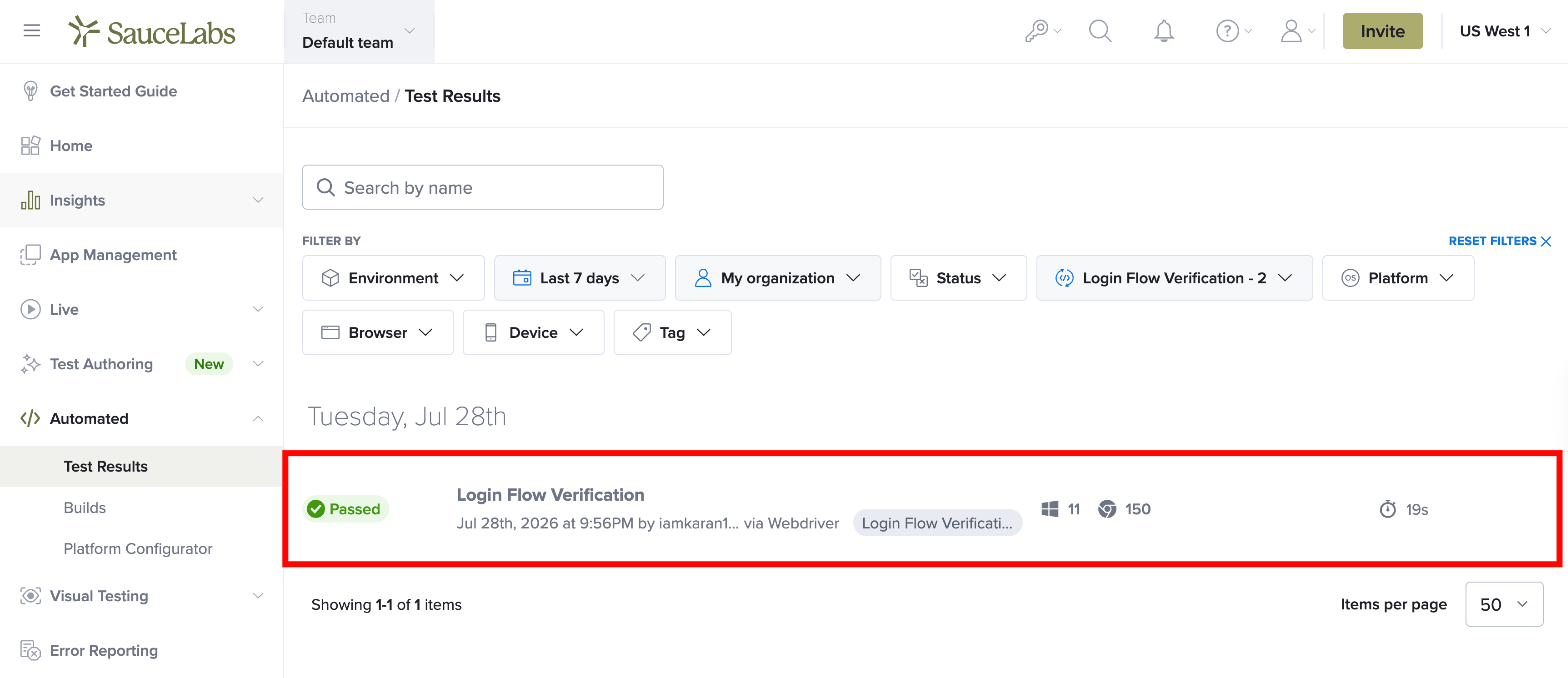Open the notifications bell
The height and width of the screenshot is (678, 1568).
[x=1164, y=31]
